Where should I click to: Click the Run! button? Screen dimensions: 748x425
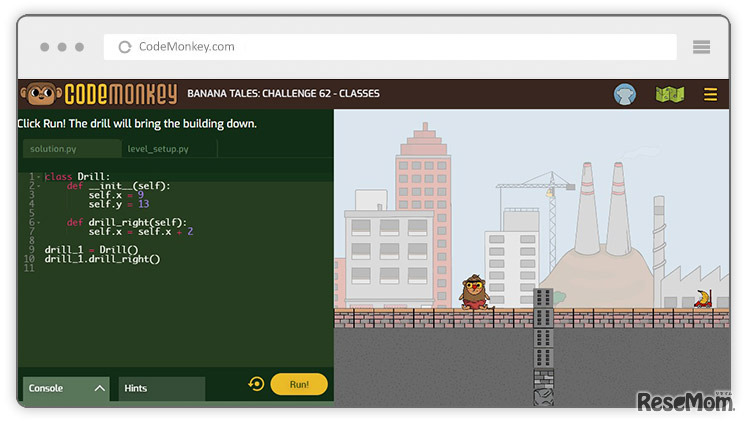click(299, 384)
